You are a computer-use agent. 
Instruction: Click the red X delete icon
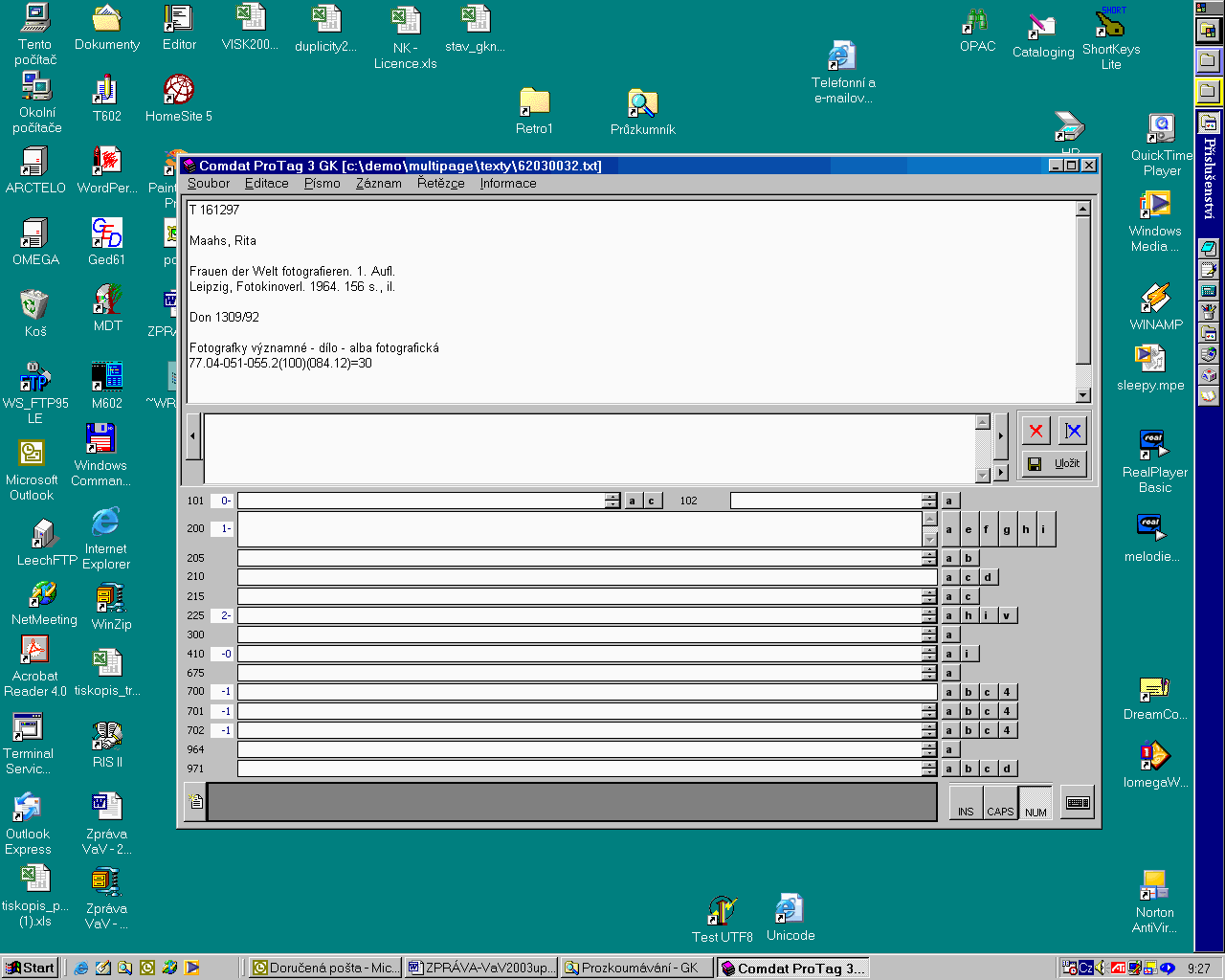tap(1036, 431)
